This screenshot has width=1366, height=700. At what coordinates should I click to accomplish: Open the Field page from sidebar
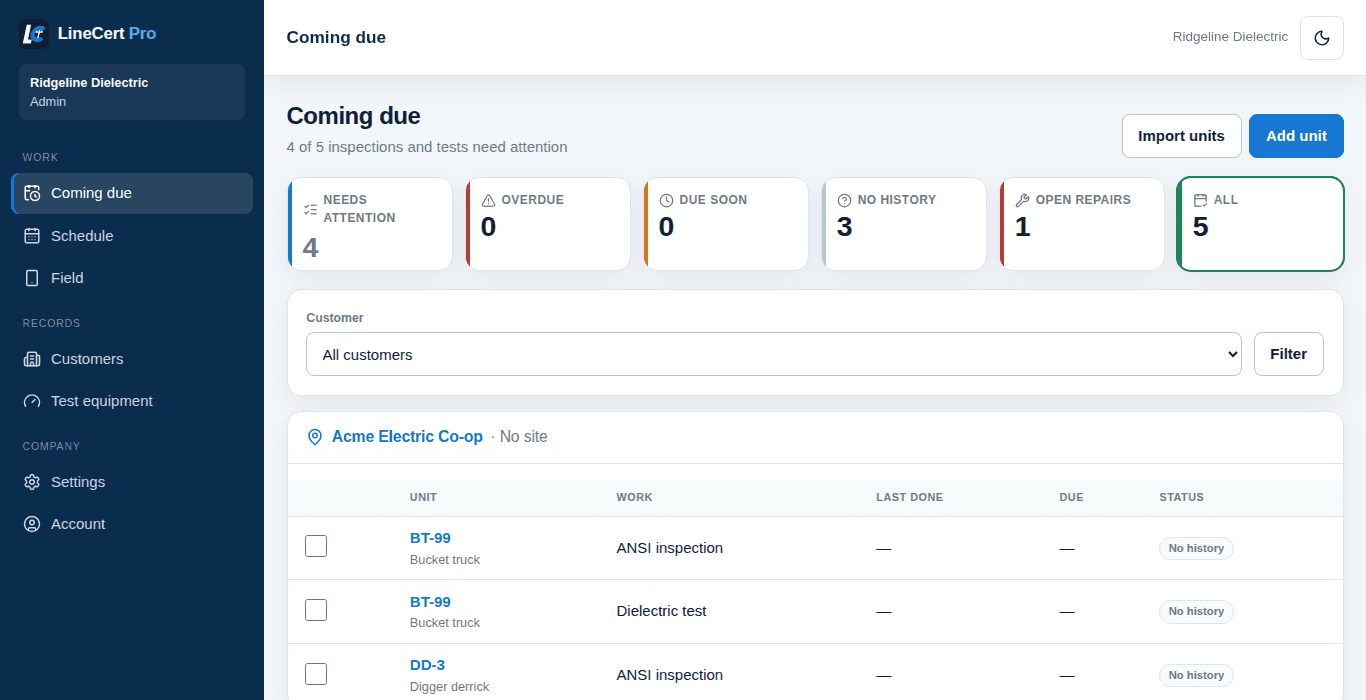pos(132,278)
